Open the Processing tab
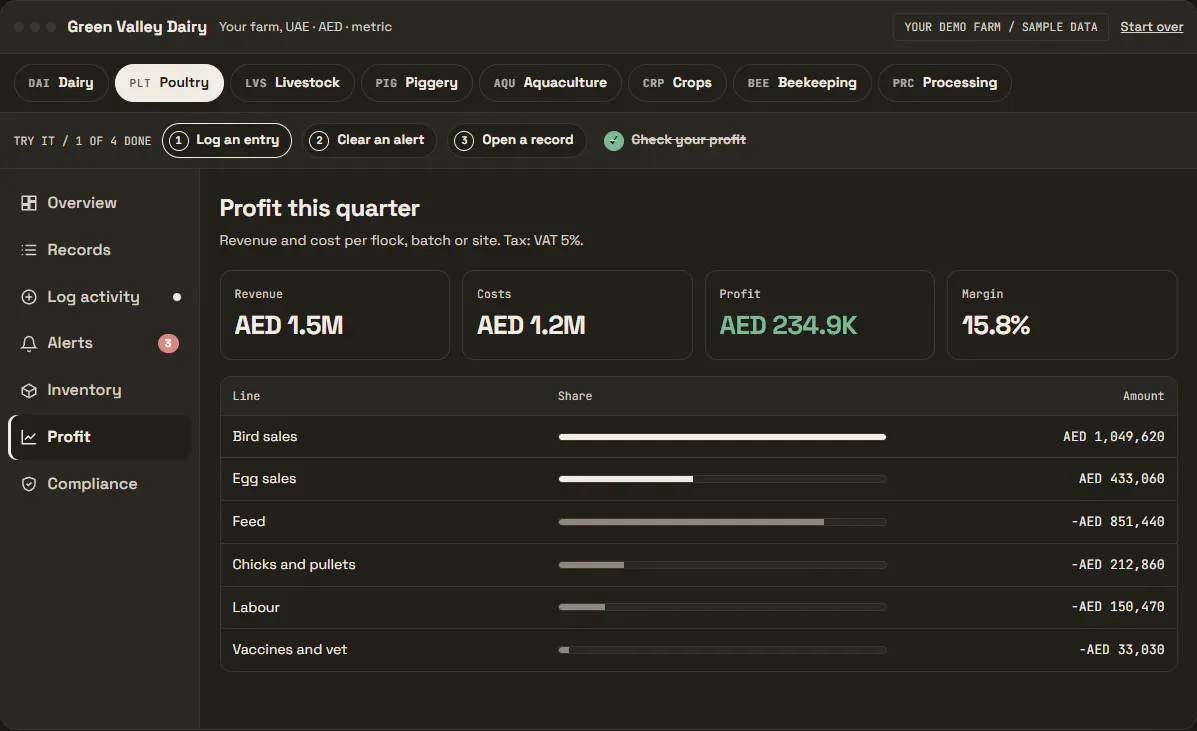1197x731 pixels. click(x=944, y=82)
